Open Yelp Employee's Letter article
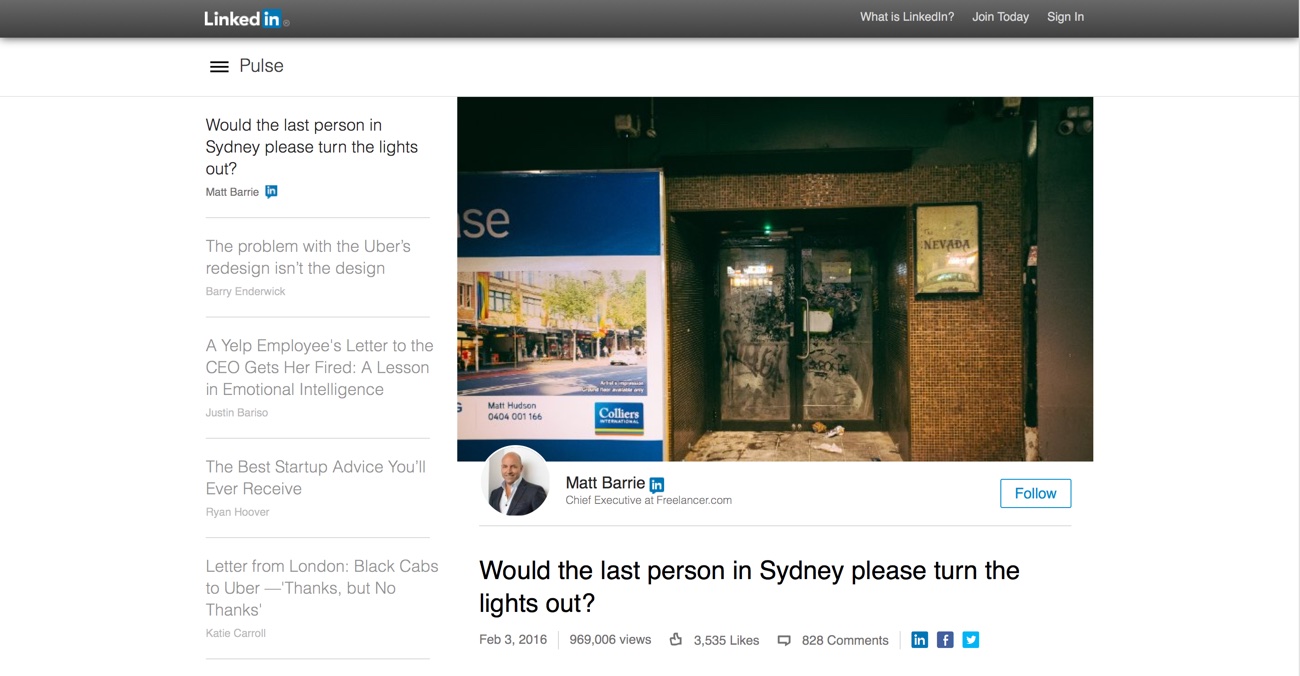The height and width of the screenshot is (676, 1300). point(320,367)
